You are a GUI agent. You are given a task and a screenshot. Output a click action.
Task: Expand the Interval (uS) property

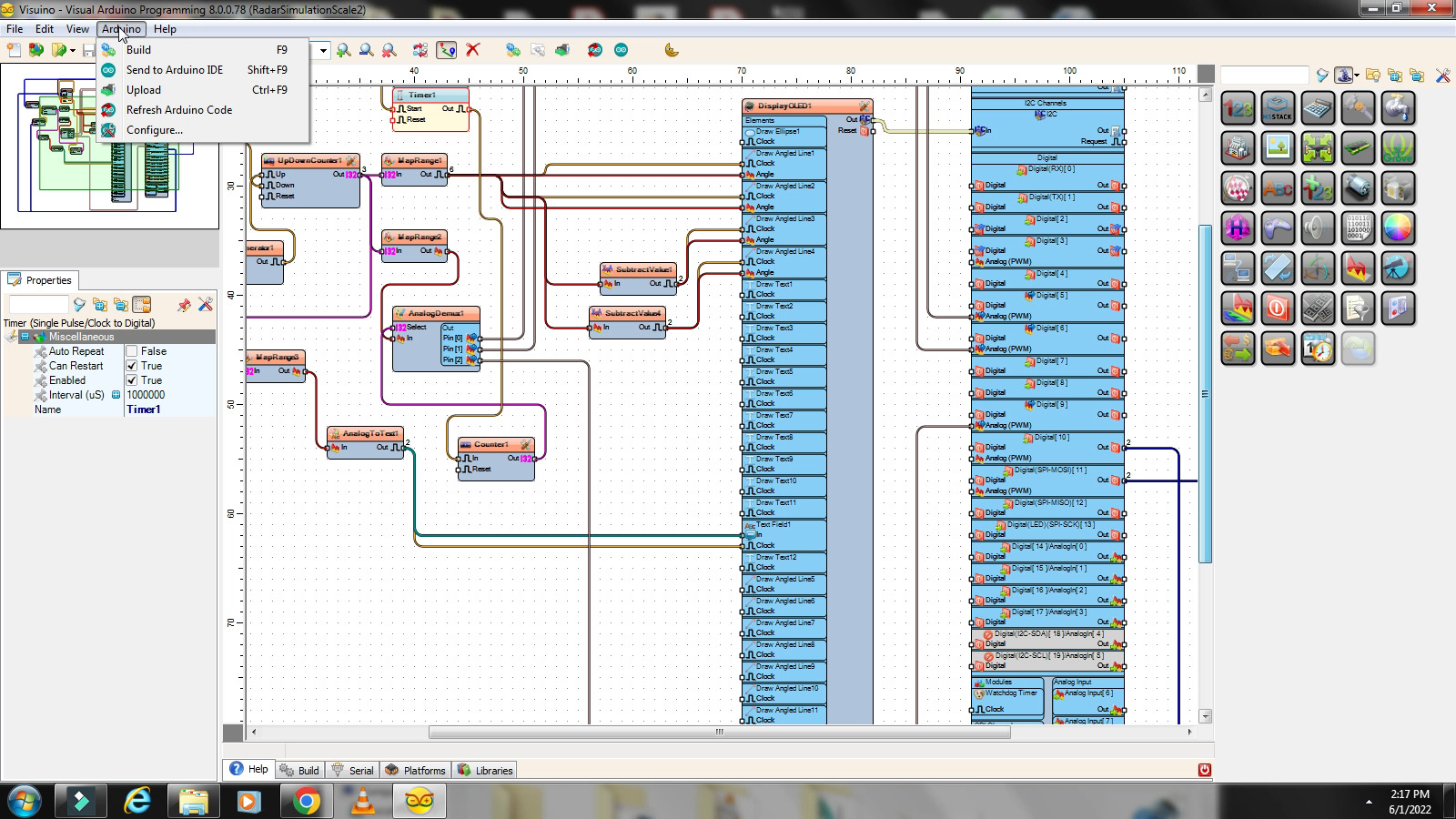pos(116,395)
